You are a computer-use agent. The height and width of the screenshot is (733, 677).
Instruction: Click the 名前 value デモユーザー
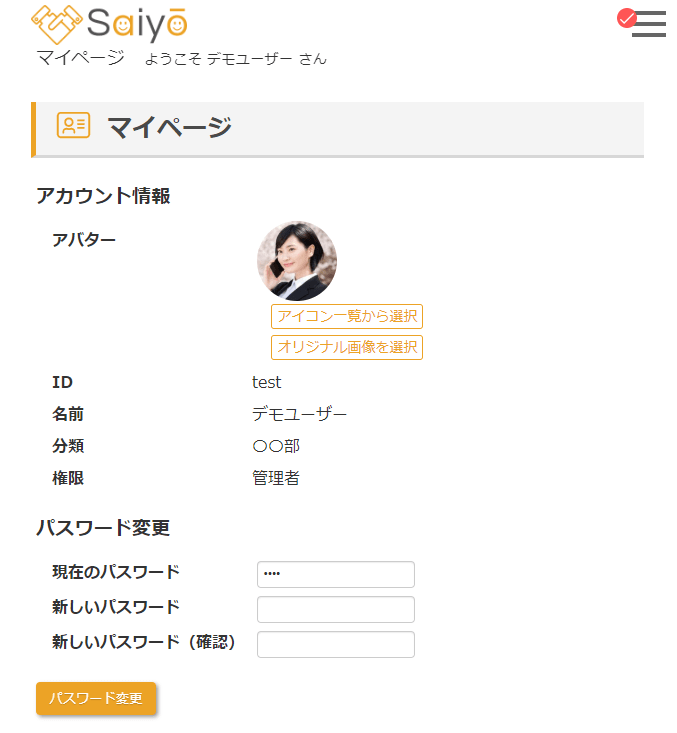(x=299, y=414)
